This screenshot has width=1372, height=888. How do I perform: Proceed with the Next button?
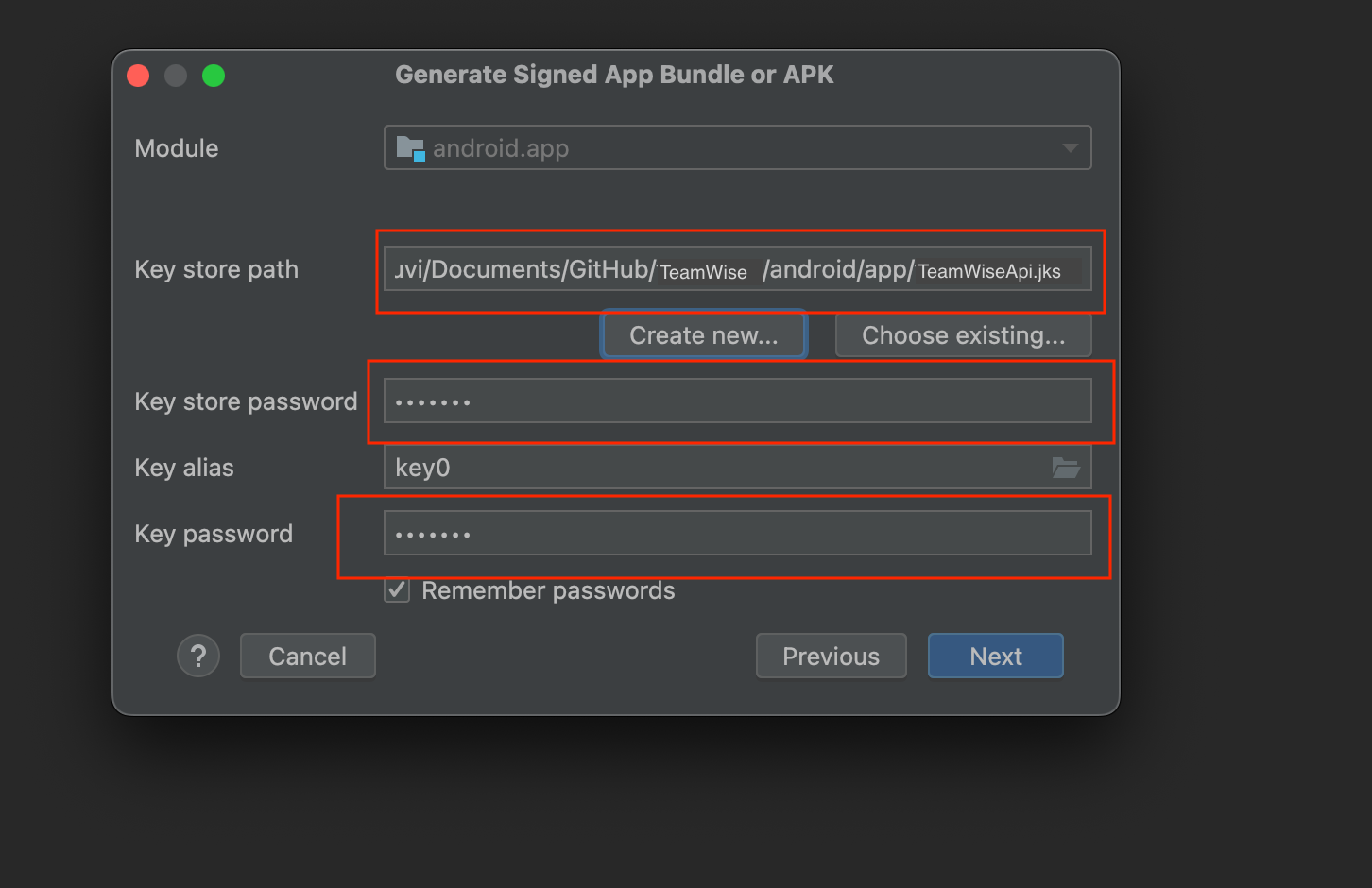[996, 656]
